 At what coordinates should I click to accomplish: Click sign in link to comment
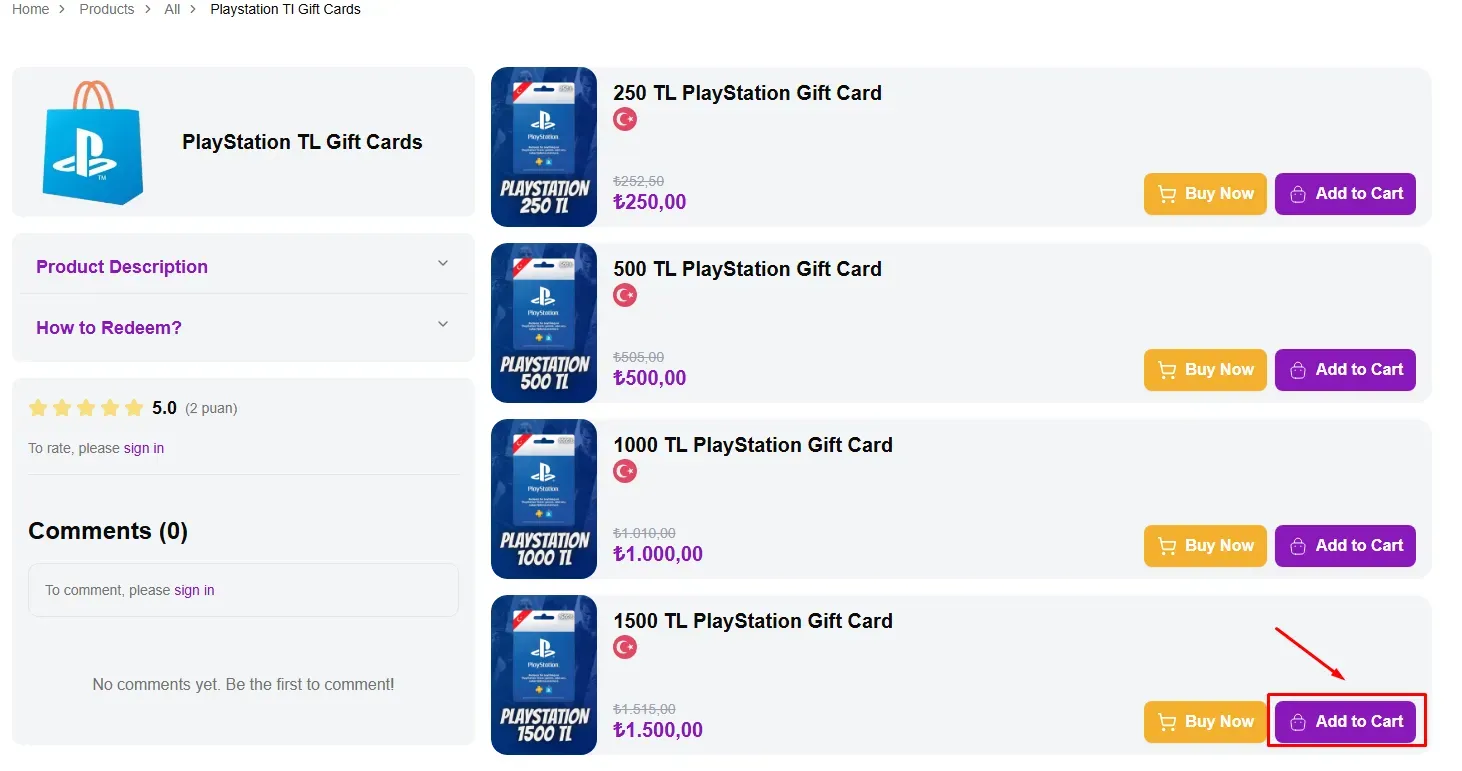click(194, 590)
